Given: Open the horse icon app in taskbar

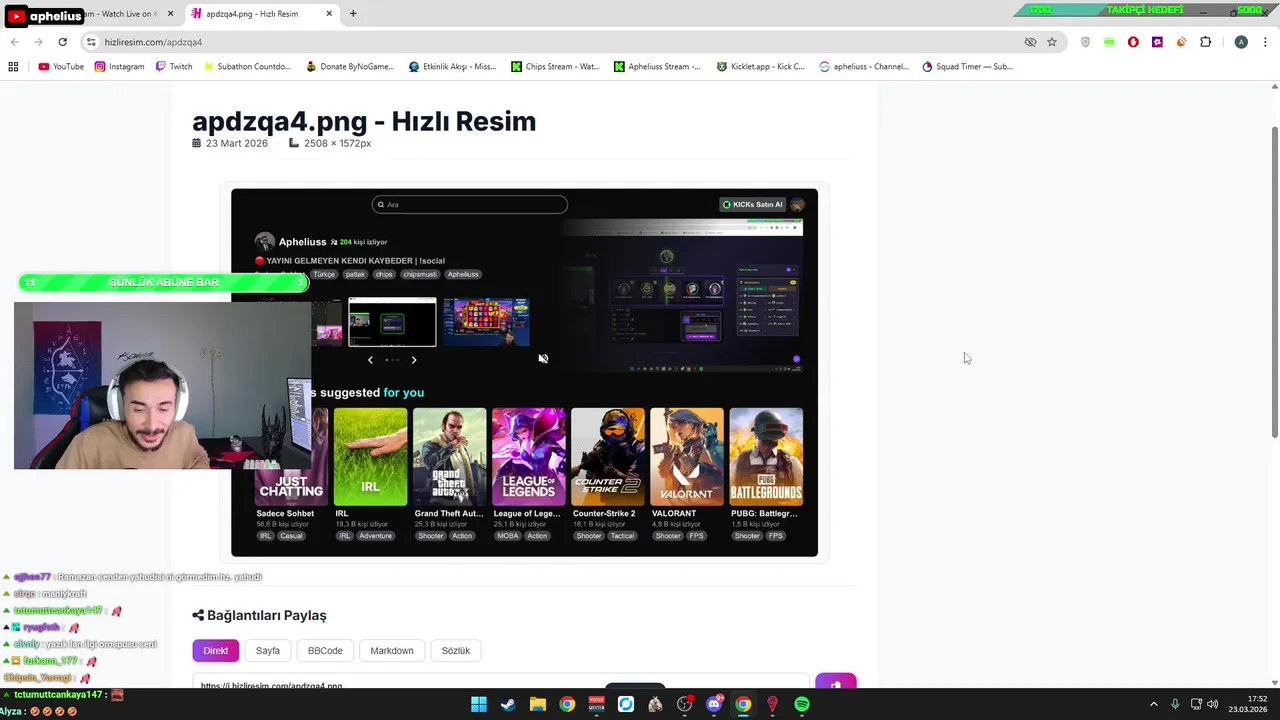Looking at the screenshot, I should tap(655, 704).
